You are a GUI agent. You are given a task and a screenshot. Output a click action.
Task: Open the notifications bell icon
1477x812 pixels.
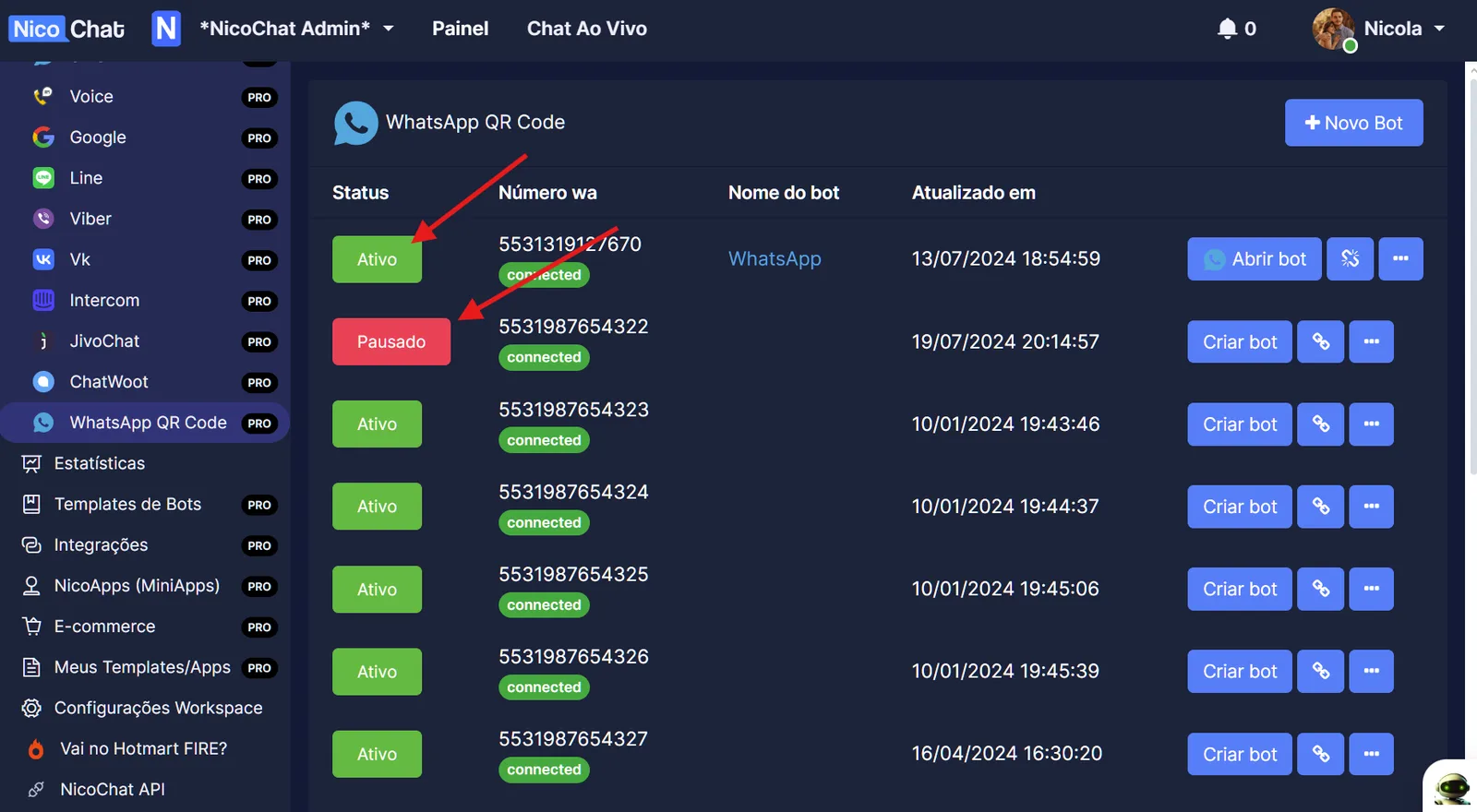1227,29
